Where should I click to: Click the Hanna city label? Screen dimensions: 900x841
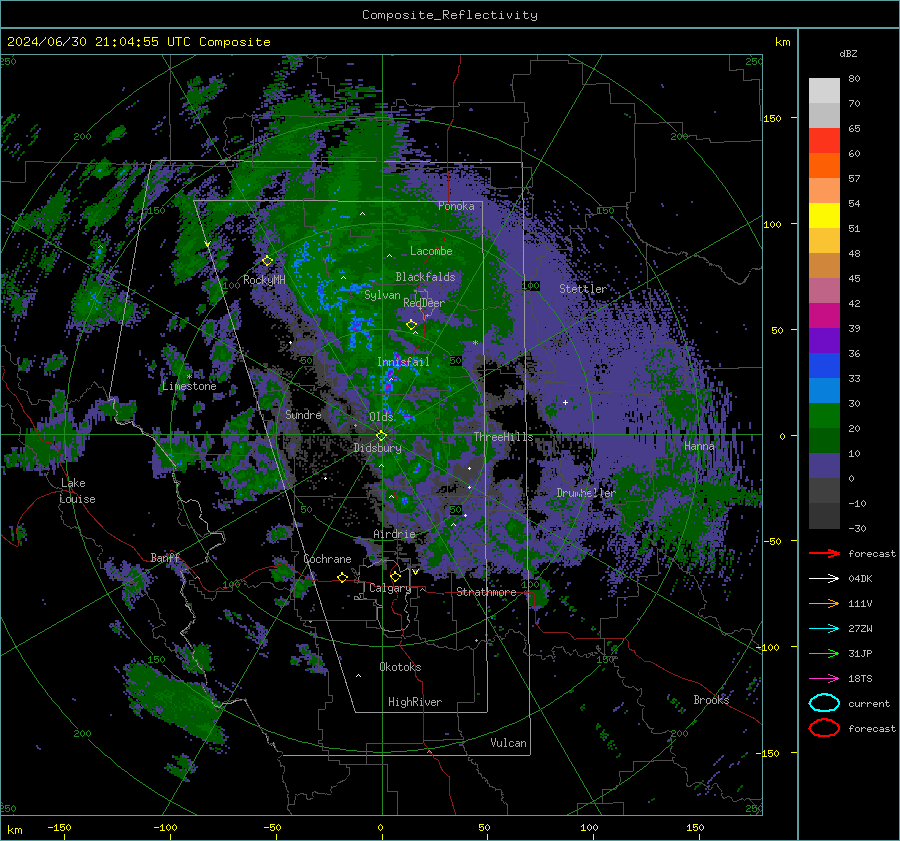click(699, 446)
